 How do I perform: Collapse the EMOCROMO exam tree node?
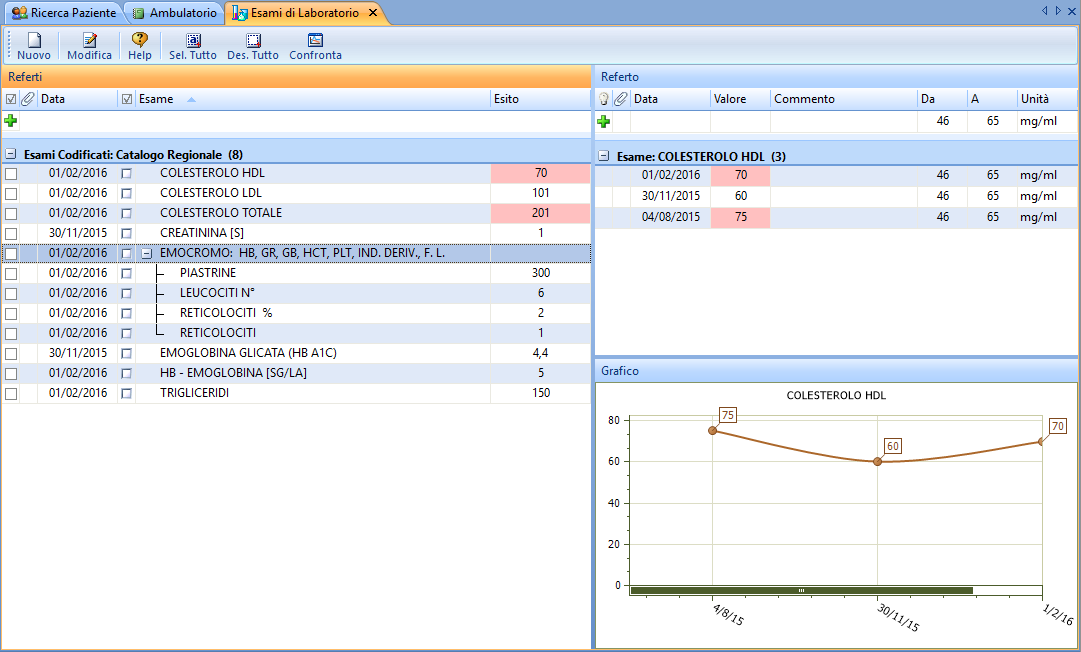[x=146, y=254]
